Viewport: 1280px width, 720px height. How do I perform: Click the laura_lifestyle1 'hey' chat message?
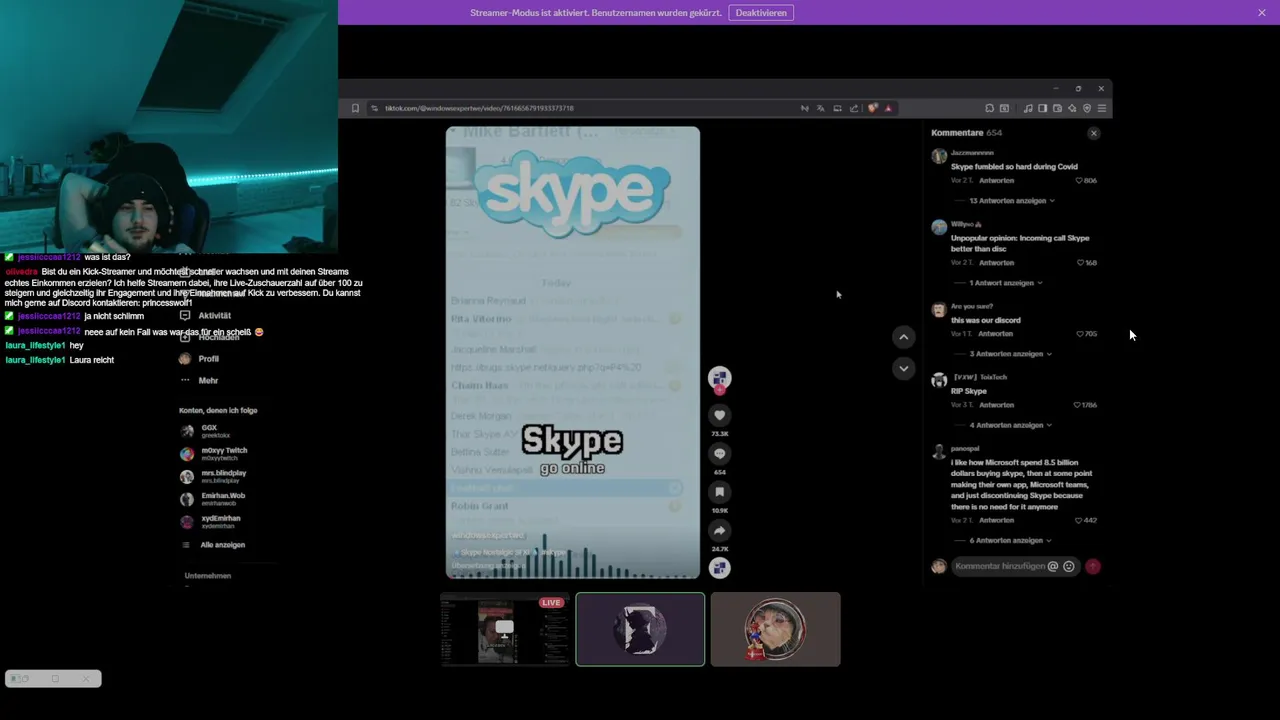(x=76, y=345)
